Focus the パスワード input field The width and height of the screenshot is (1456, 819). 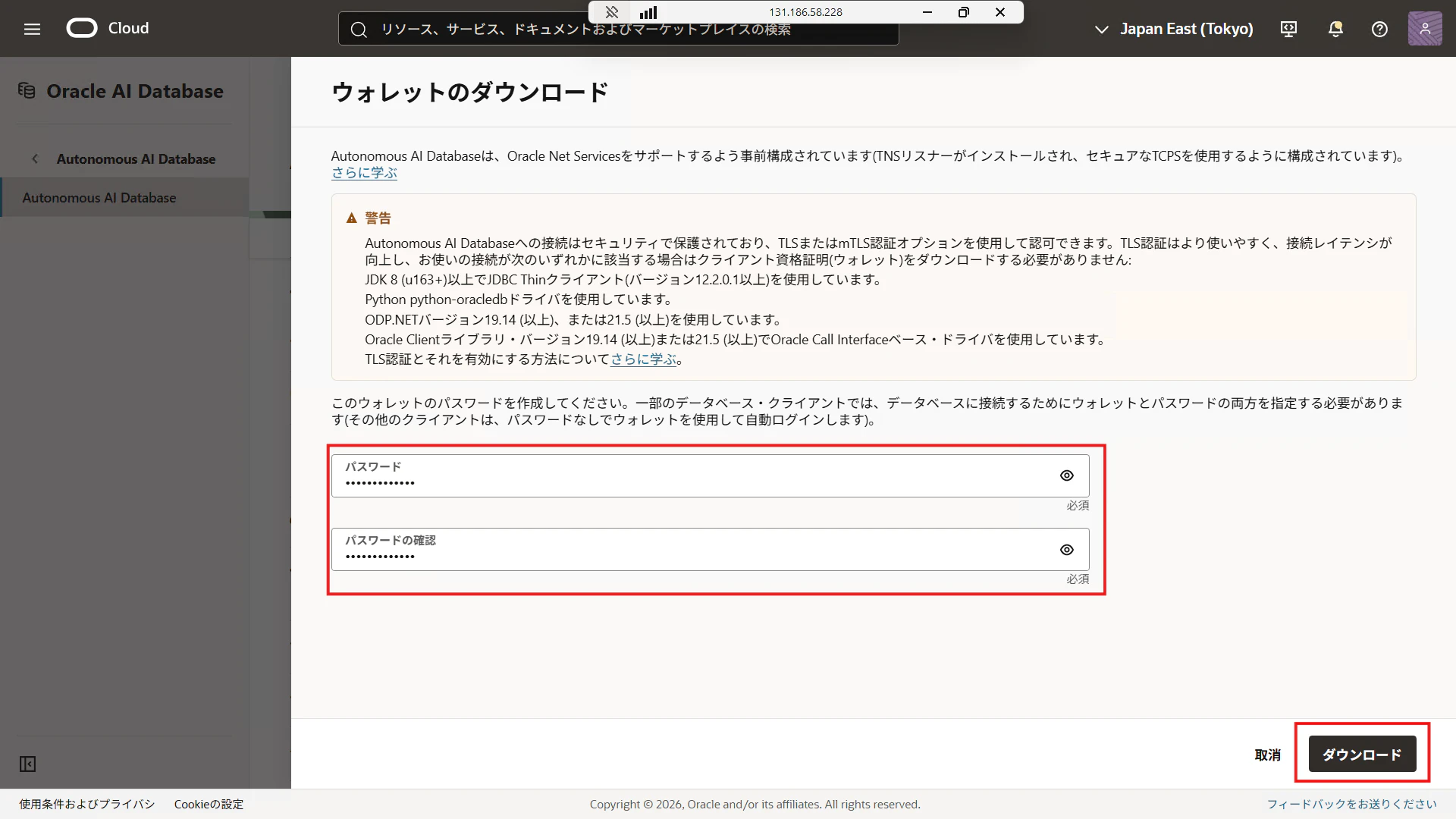710,475
